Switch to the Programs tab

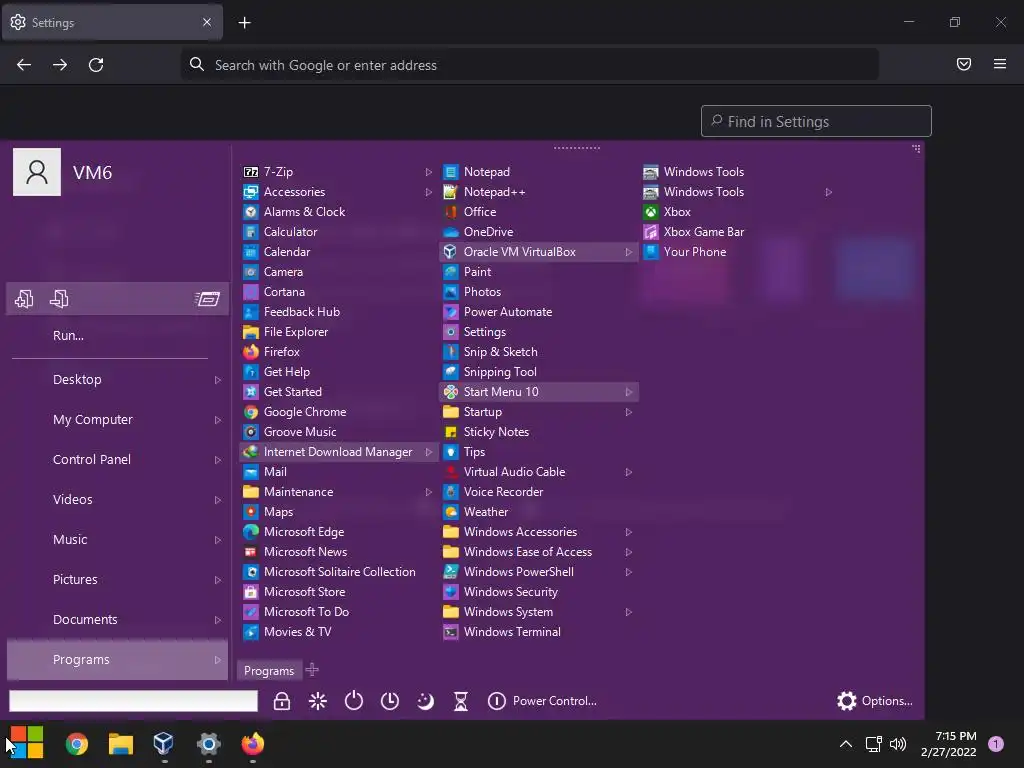tap(269, 670)
